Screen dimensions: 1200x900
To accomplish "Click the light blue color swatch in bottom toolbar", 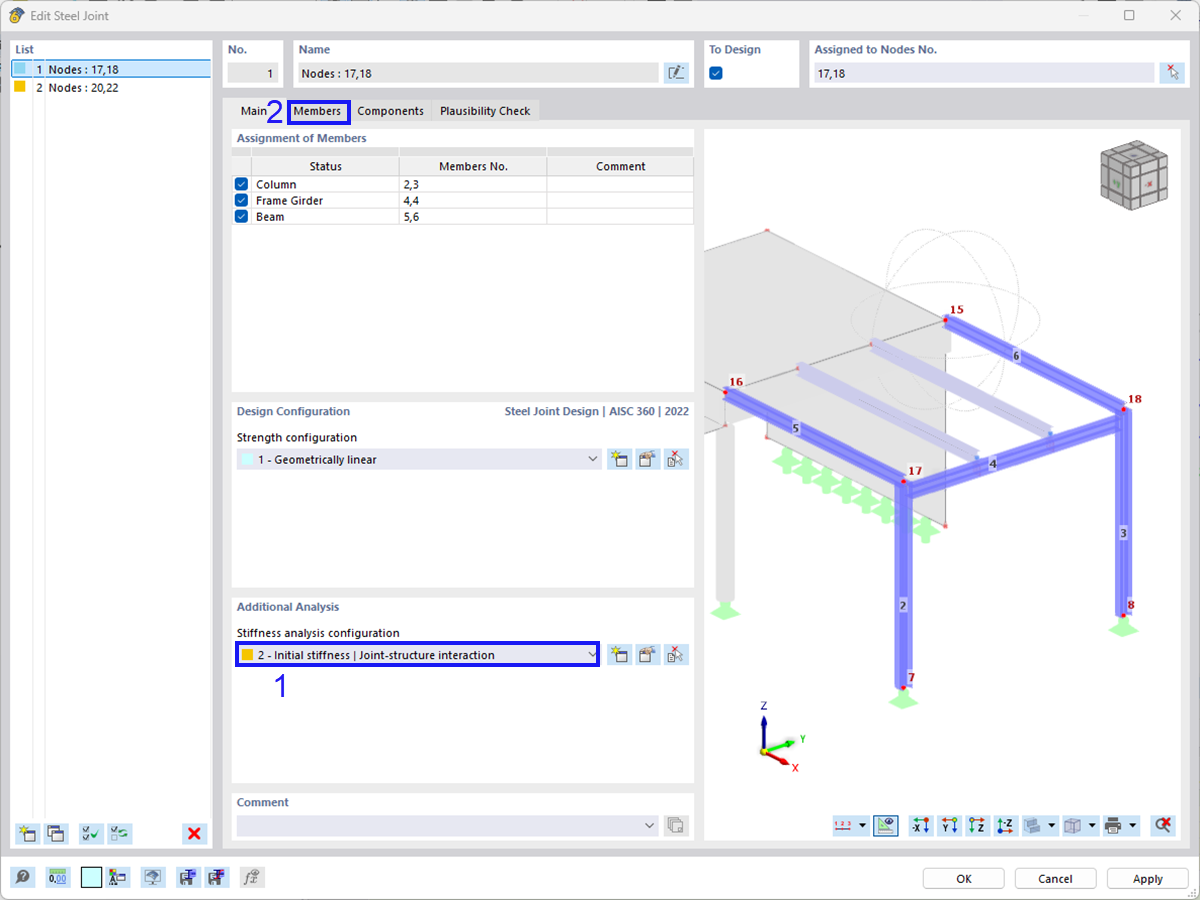I will pyautogui.click(x=91, y=877).
